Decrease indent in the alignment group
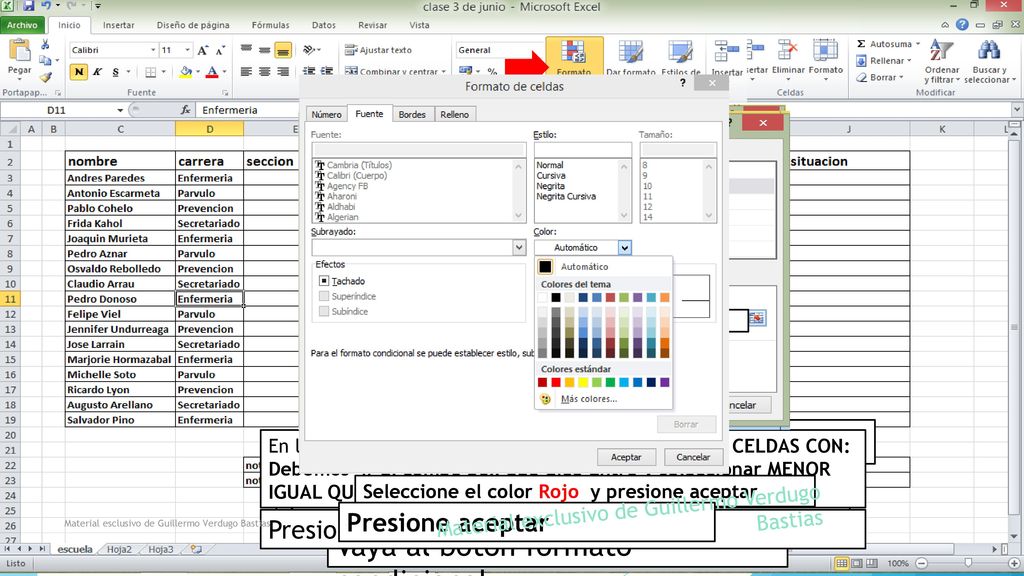The width and height of the screenshot is (1024, 576). click(x=309, y=71)
